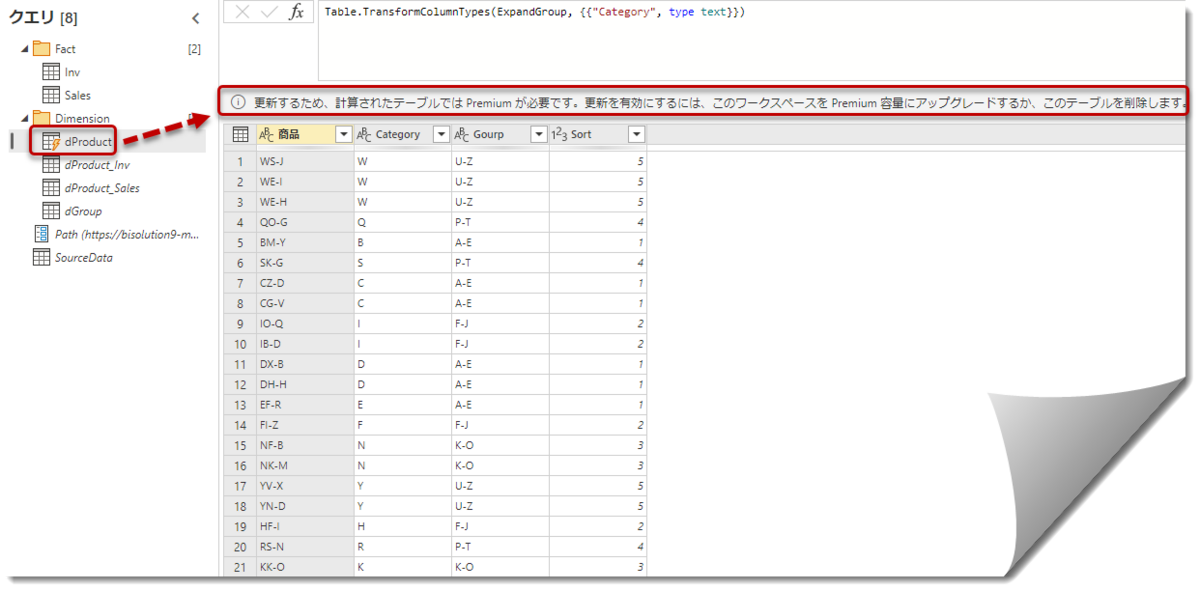
Task: Select the cell IO-Q
Action: (x=304, y=323)
